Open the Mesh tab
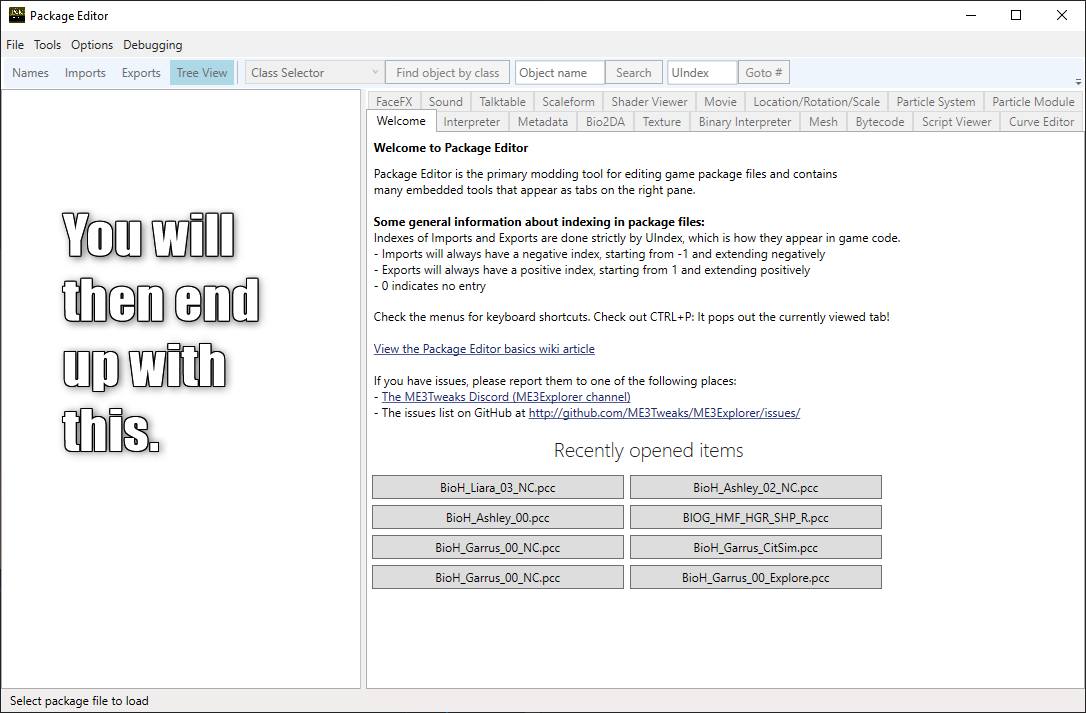The height and width of the screenshot is (713, 1086). (x=823, y=121)
